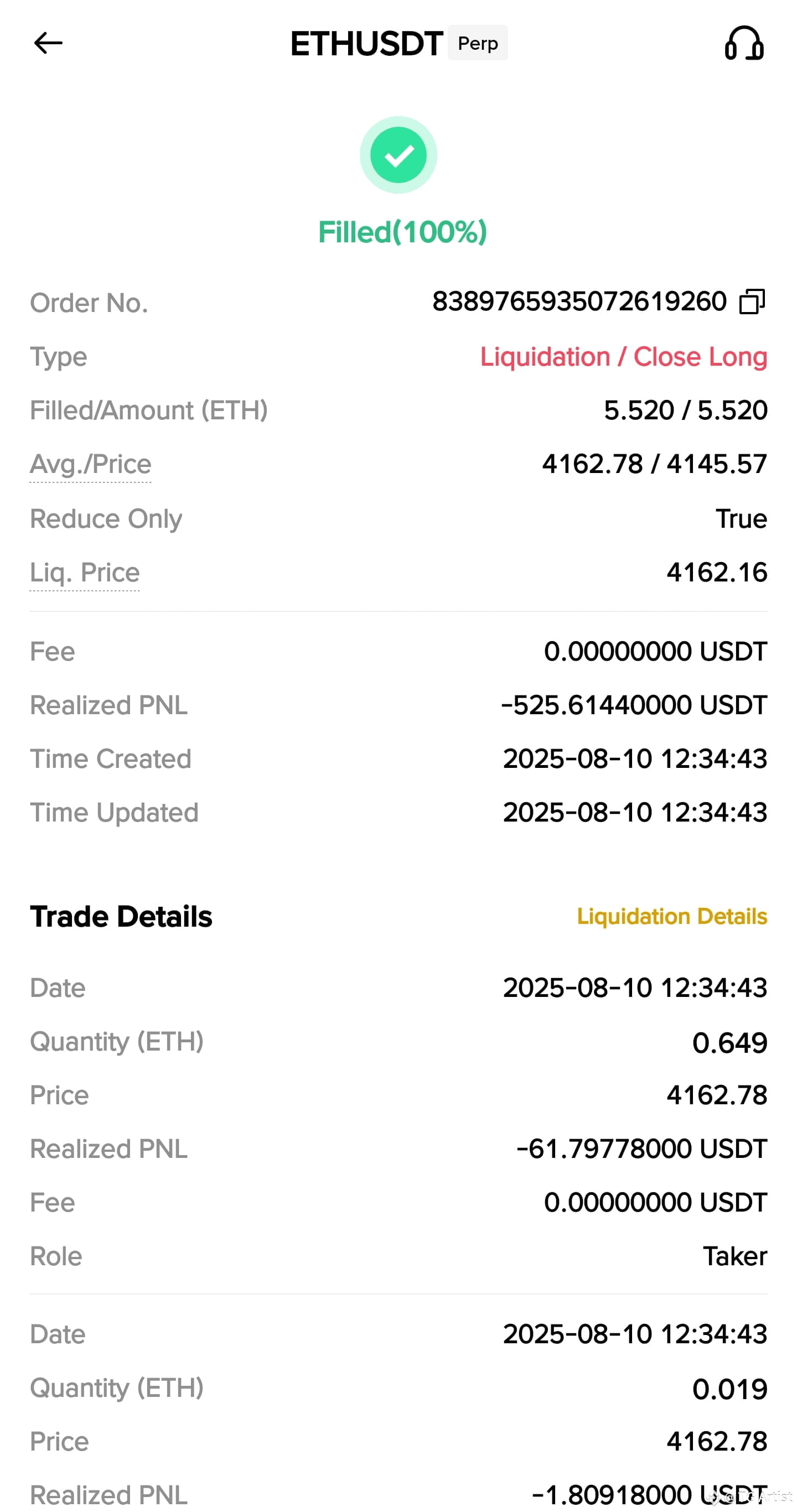797x1512 pixels.
Task: Tap the Realized PNL -525.61440000 USDT value
Action: (634, 705)
